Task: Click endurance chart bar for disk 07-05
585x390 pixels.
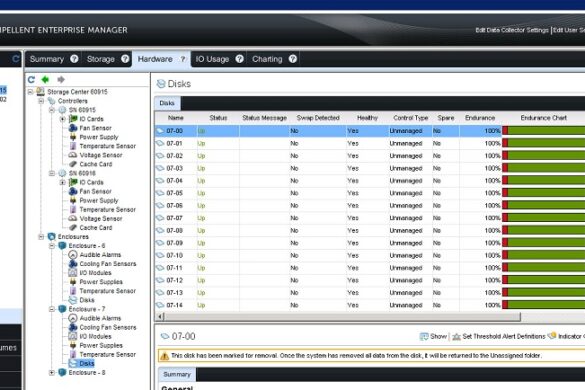Action: [544, 193]
